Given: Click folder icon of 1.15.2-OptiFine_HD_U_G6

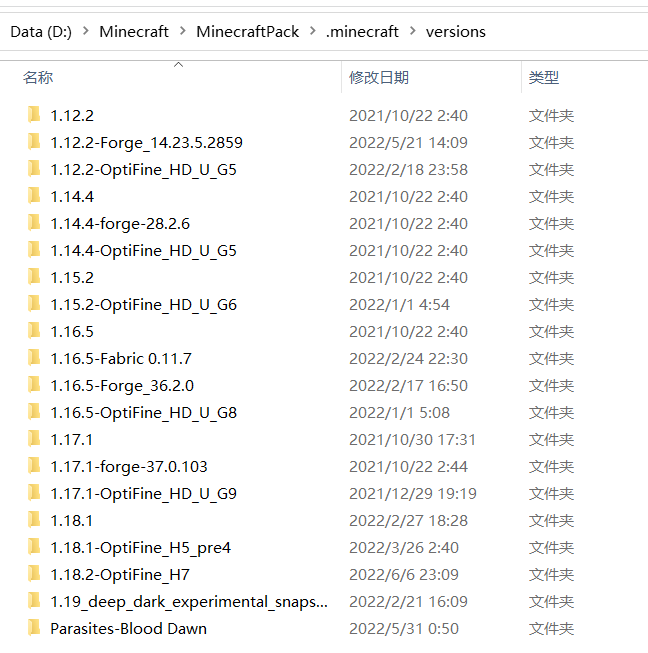Looking at the screenshot, I should pyautogui.click(x=34, y=304).
